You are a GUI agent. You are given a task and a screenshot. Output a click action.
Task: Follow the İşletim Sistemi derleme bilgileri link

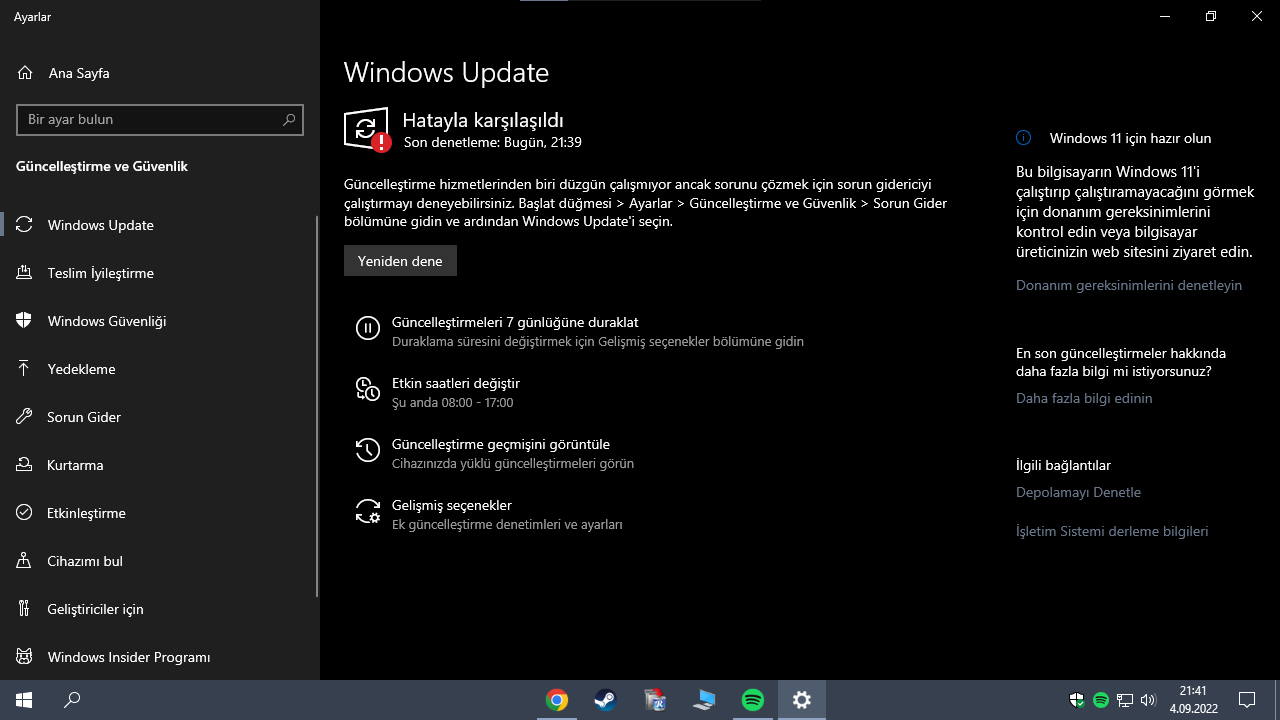(1112, 531)
